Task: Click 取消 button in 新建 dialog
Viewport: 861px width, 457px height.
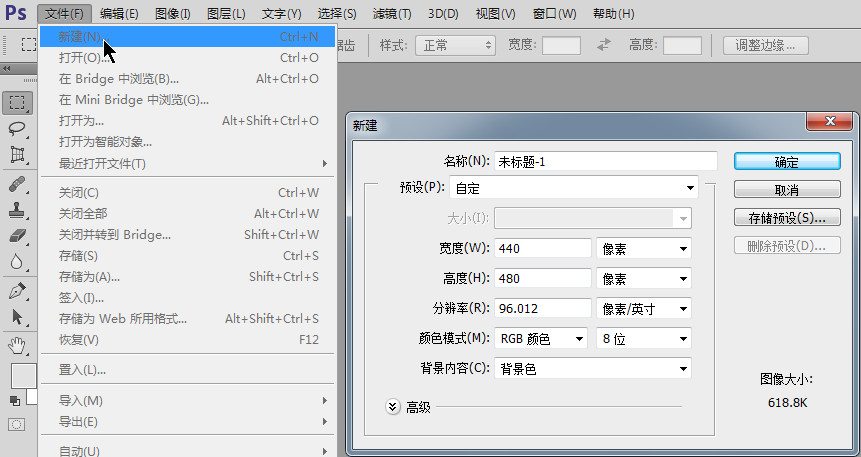Action: [x=787, y=190]
